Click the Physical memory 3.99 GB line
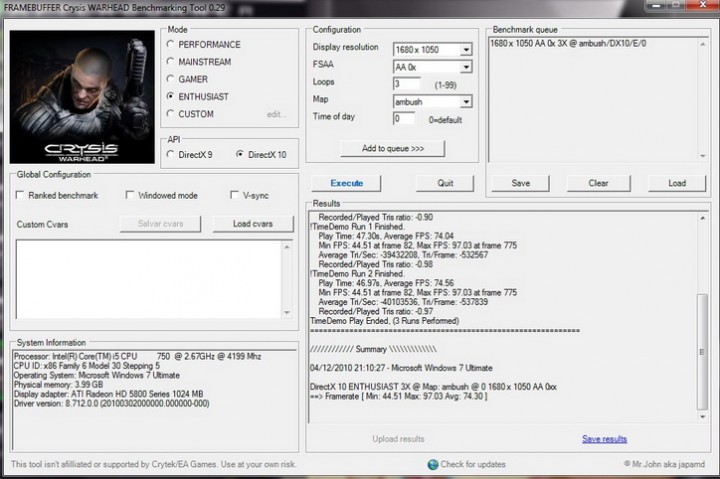 (58, 384)
